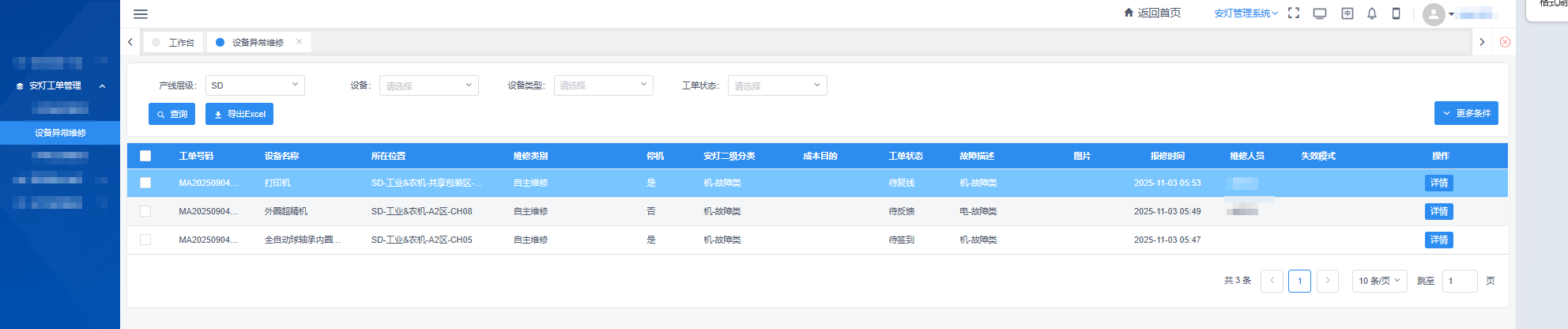The width and height of the screenshot is (1568, 329).
Task: Click the 跳至 page number input field
Action: (1459, 281)
